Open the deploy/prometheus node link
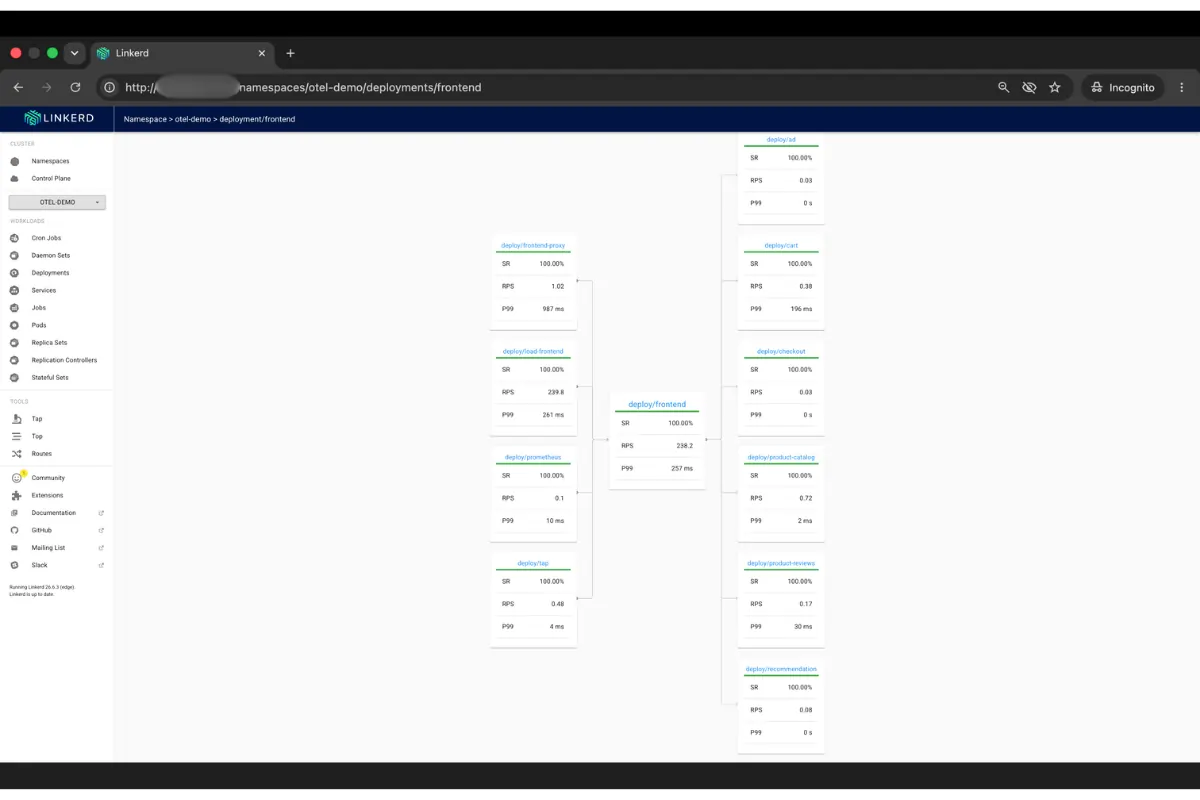The width and height of the screenshot is (1200, 800). click(x=533, y=457)
